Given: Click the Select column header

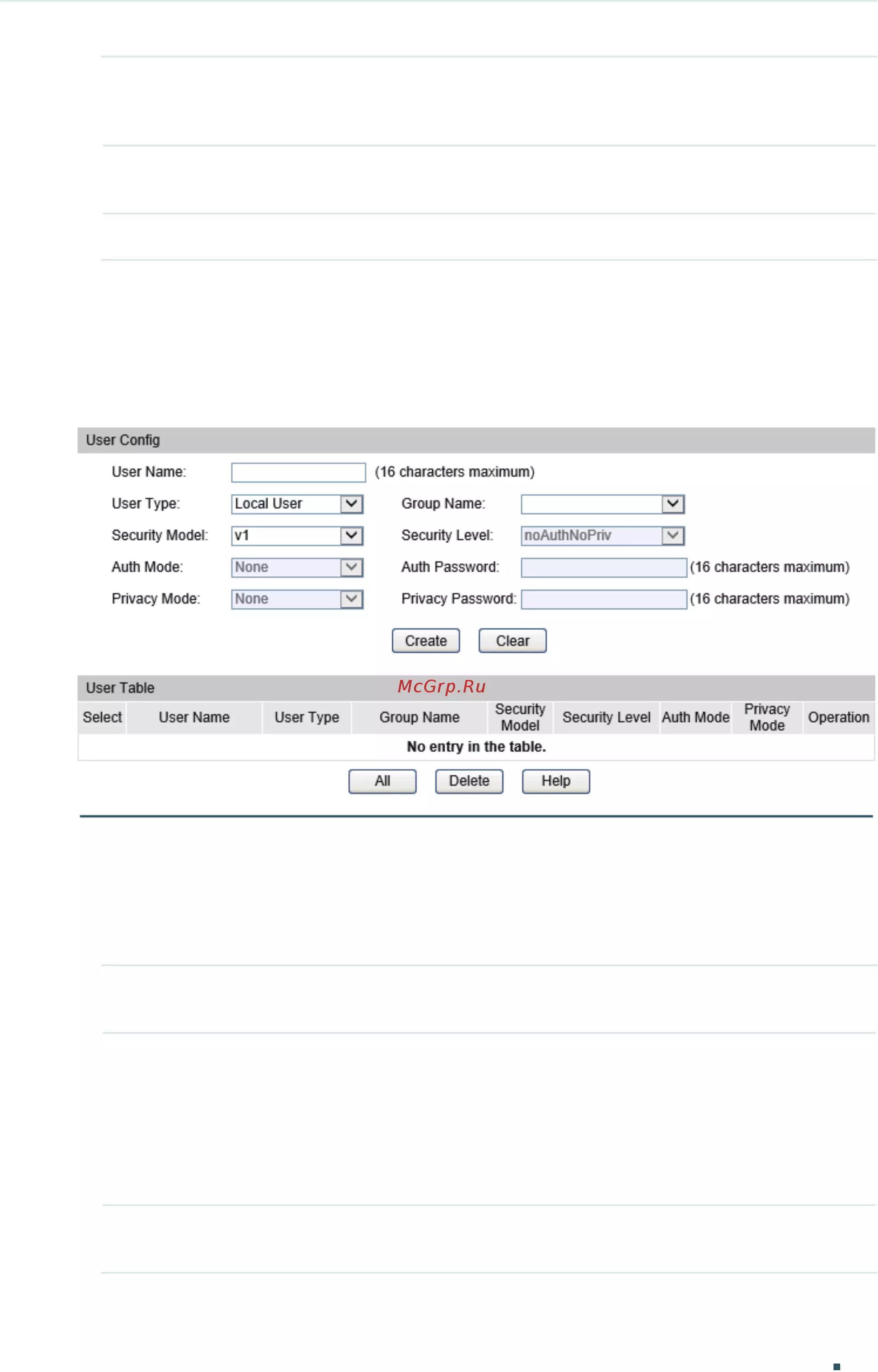Looking at the screenshot, I should point(102,717).
